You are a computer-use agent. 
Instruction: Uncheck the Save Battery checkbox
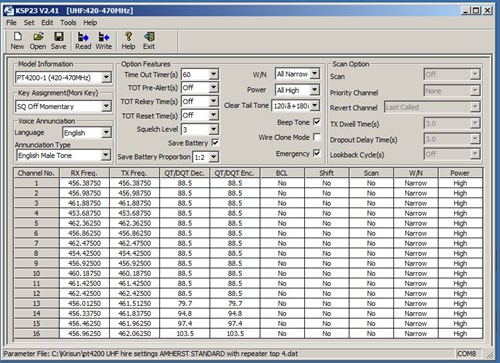coord(215,143)
